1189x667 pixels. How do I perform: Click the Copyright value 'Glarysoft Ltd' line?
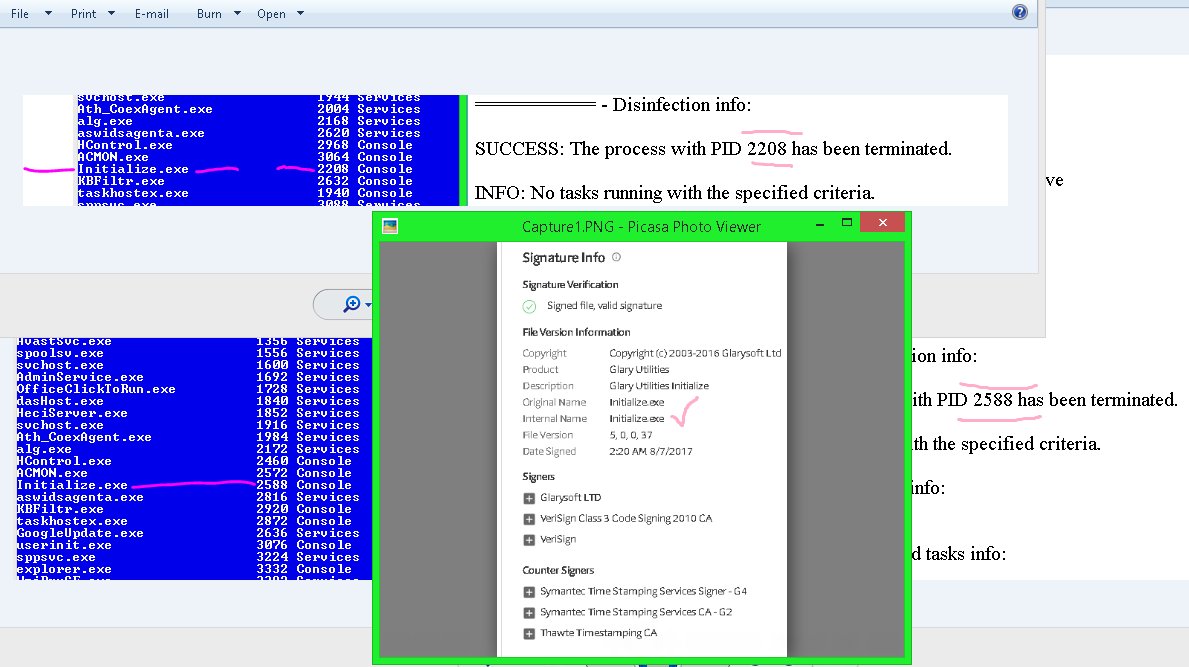(x=695, y=353)
